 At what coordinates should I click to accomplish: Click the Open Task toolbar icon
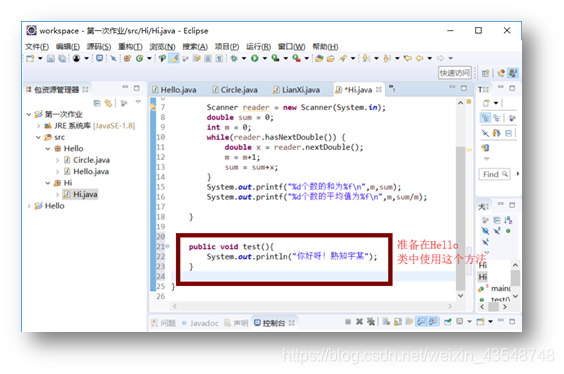tap(330, 58)
